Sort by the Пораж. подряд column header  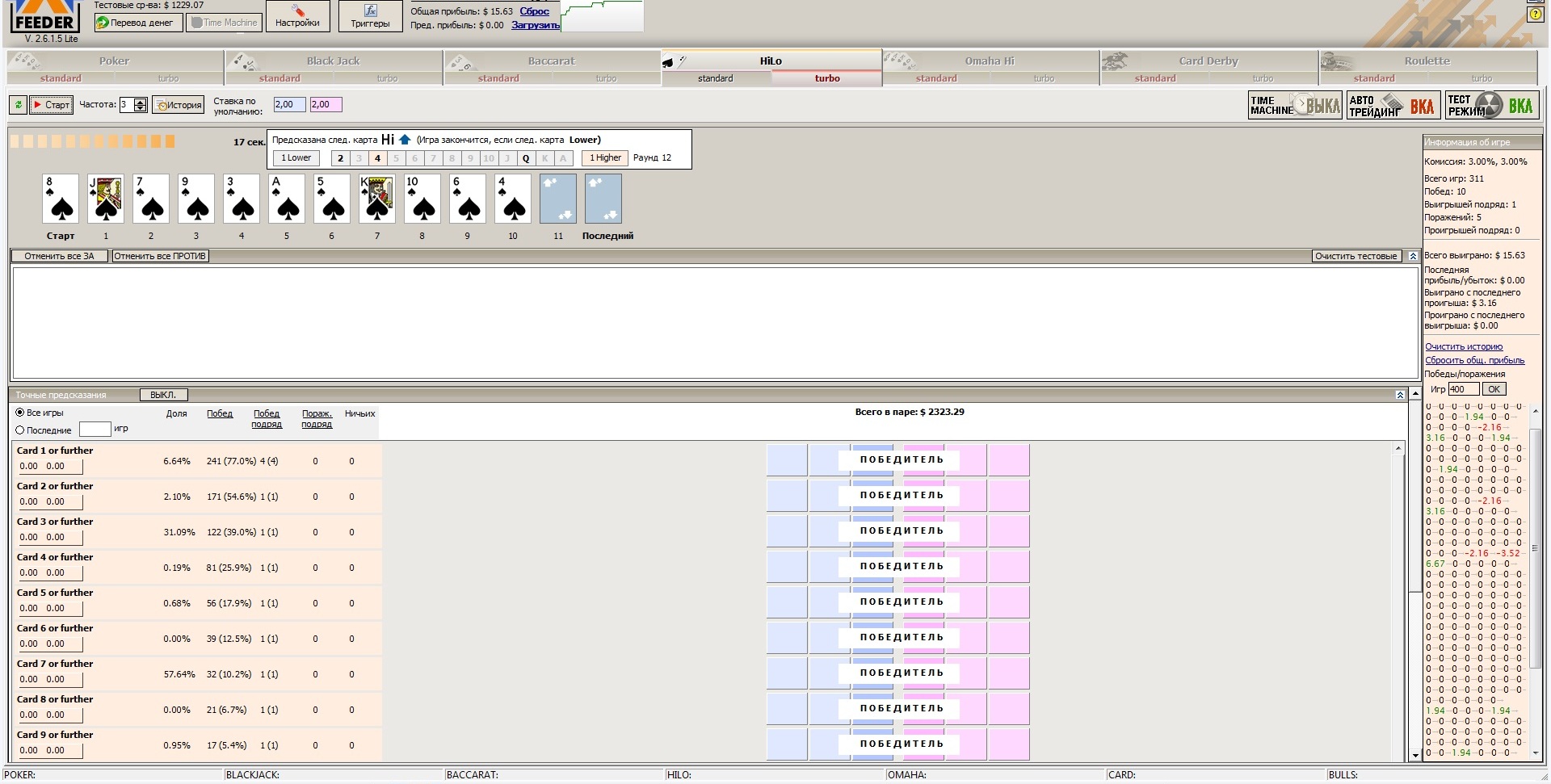(317, 418)
